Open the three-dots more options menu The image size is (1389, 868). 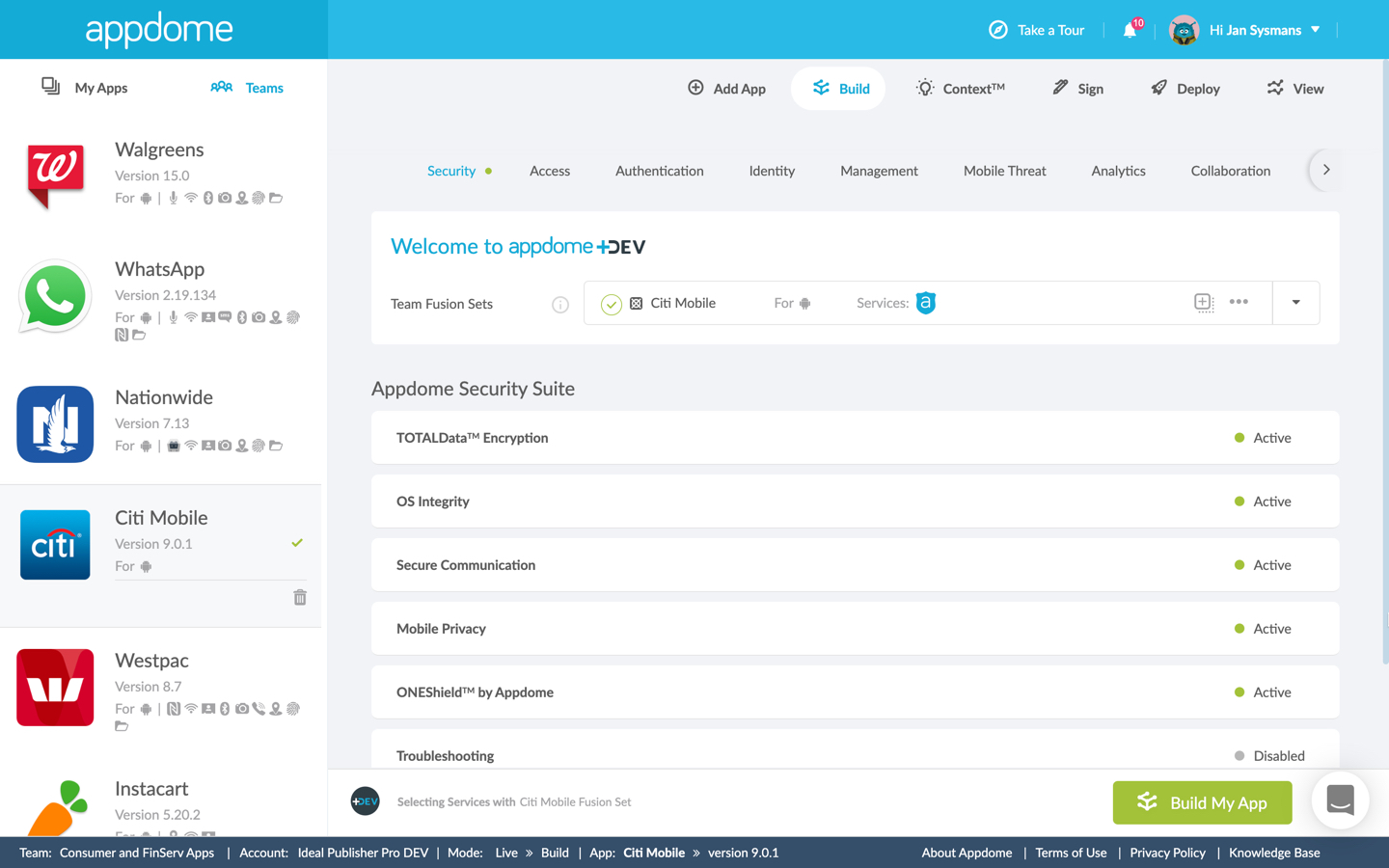coord(1239,303)
